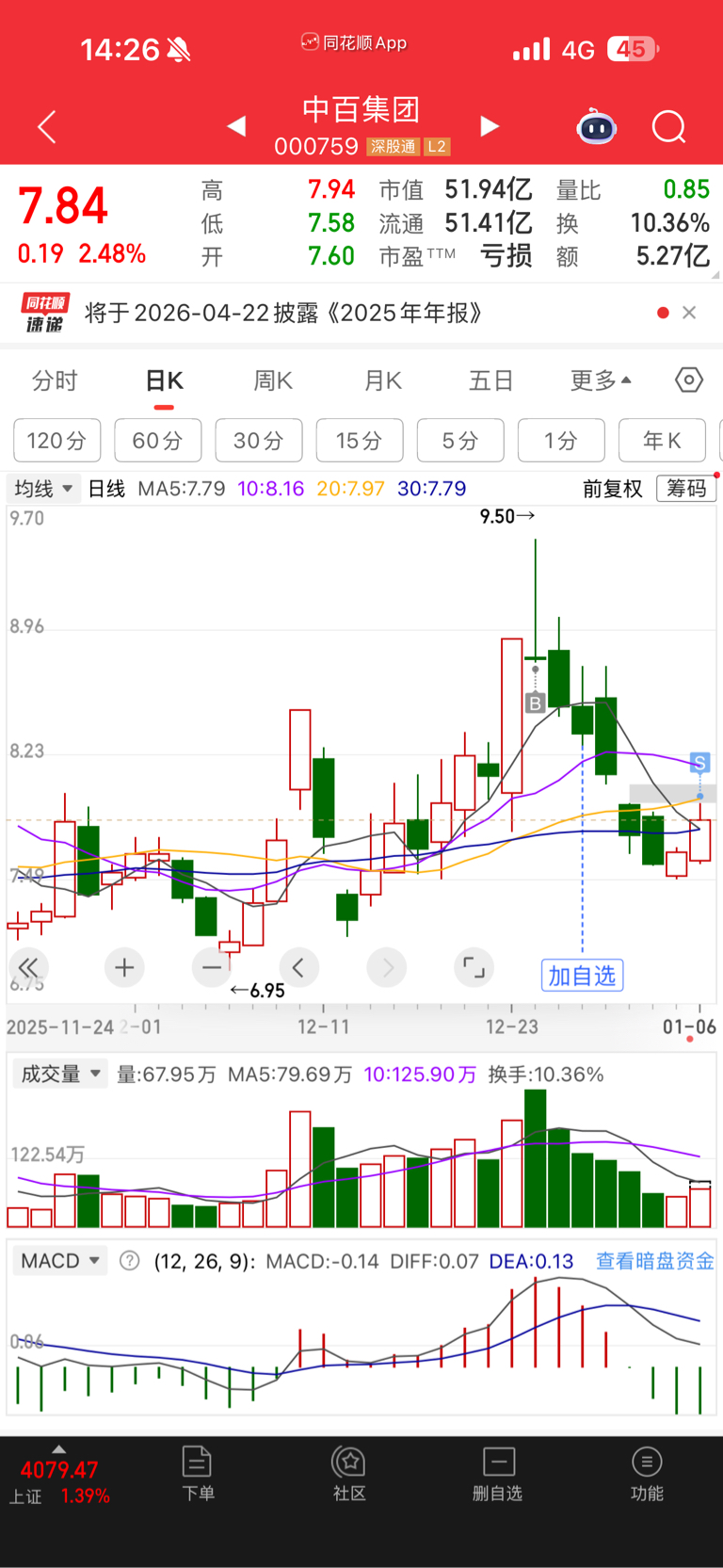Switch to 月K monthly chart tab
This screenshot has height=1568, width=723.
coord(382,380)
